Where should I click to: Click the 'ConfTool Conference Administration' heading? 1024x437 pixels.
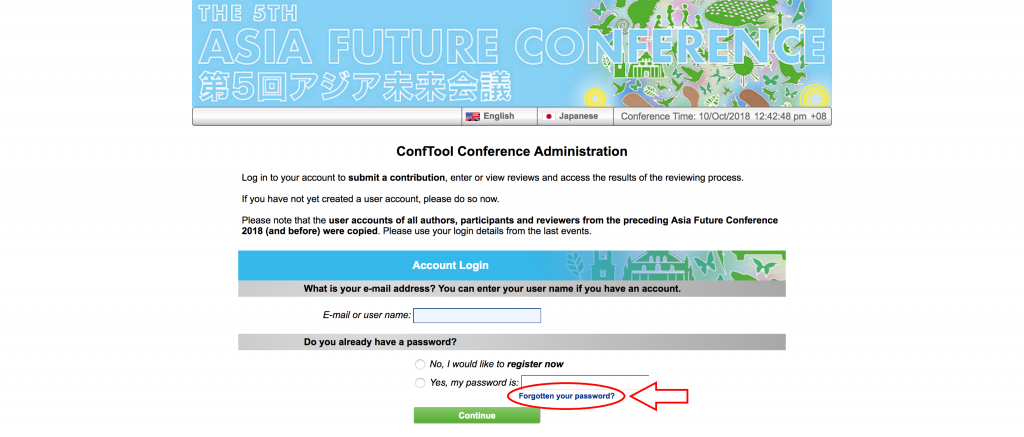pyautogui.click(x=512, y=152)
